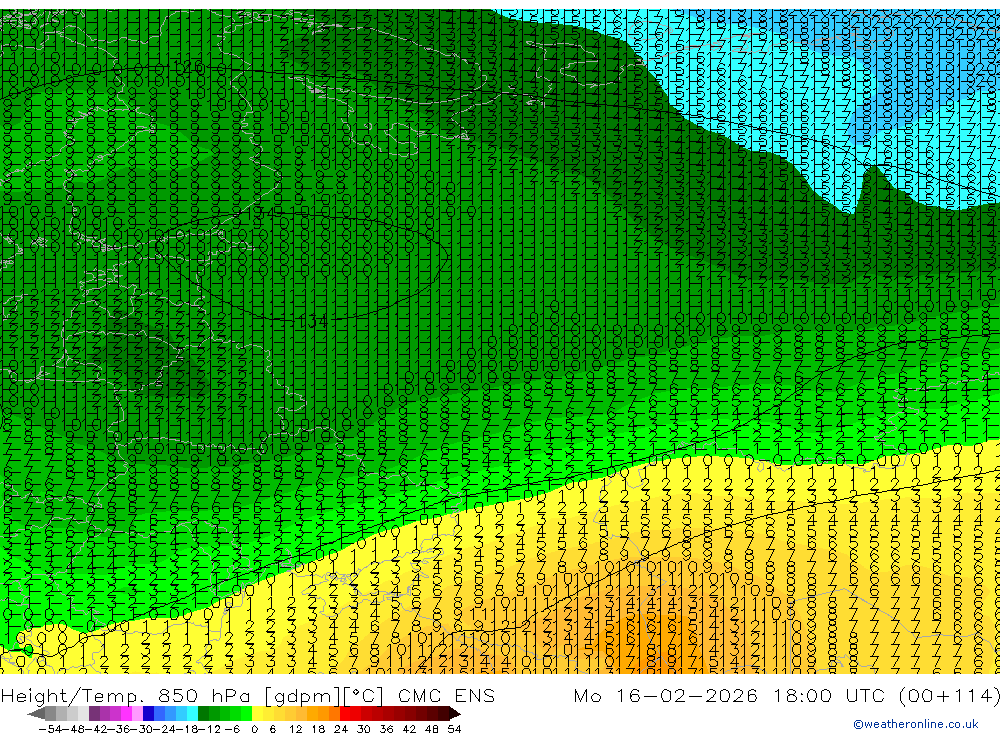Click the bright red legend swatch at 24
The width and height of the screenshot is (1000, 733).
coord(345,714)
